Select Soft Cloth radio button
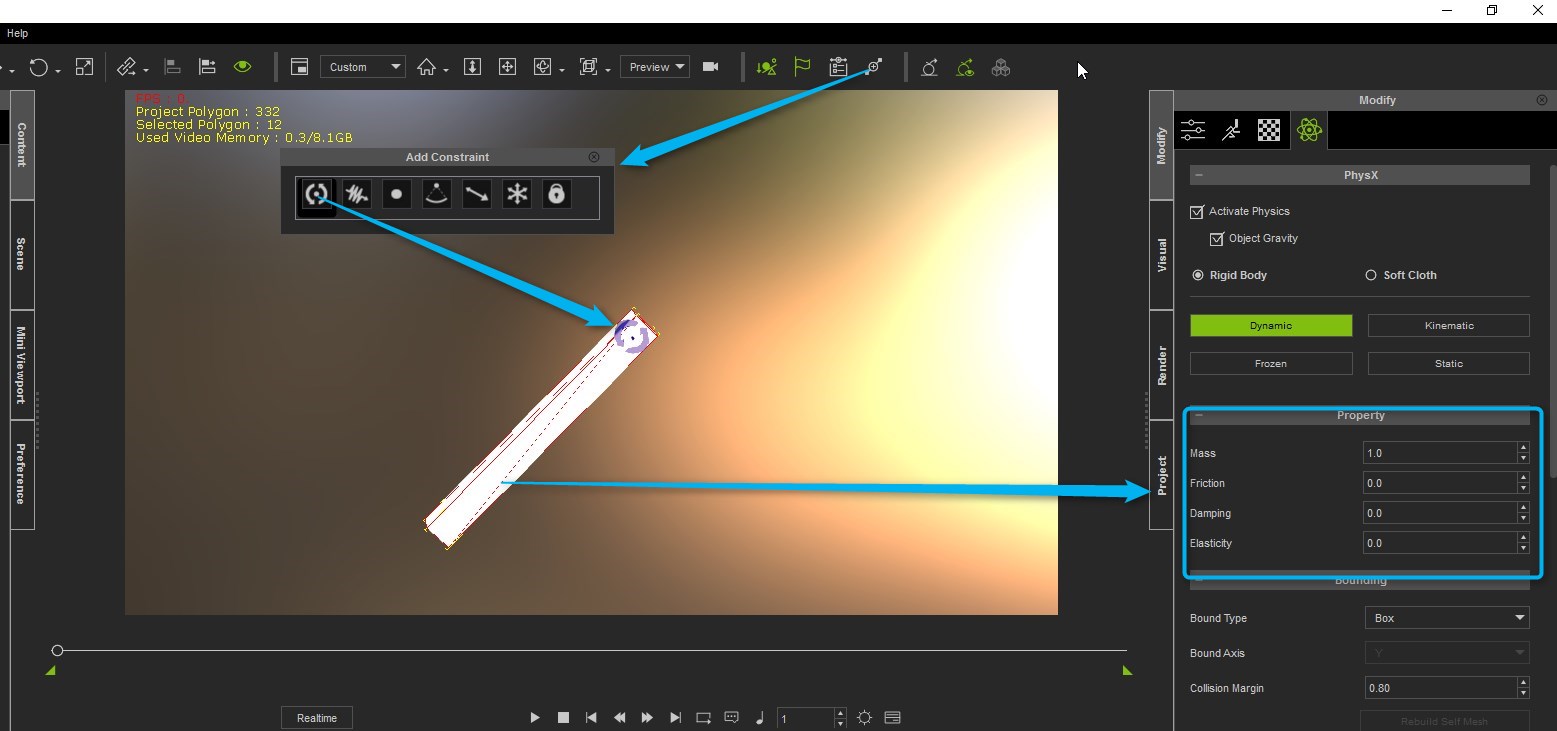Viewport: 1557px width, 731px height. tap(1371, 275)
